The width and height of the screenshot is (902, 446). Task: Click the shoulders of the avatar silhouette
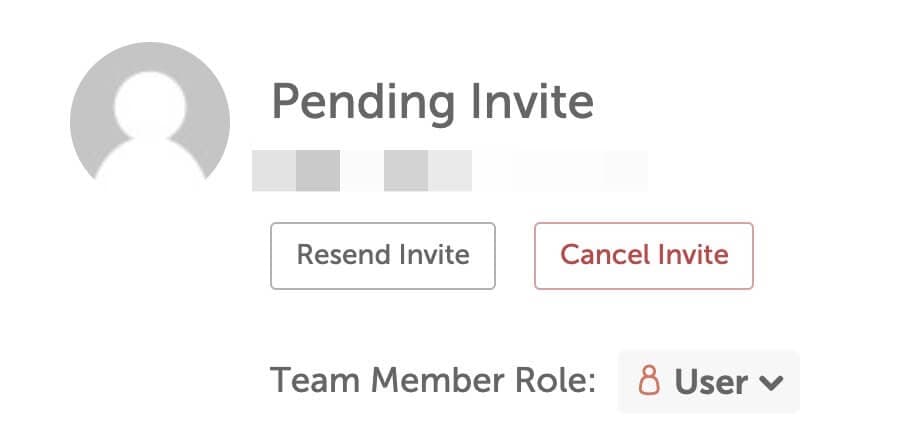click(x=150, y=161)
